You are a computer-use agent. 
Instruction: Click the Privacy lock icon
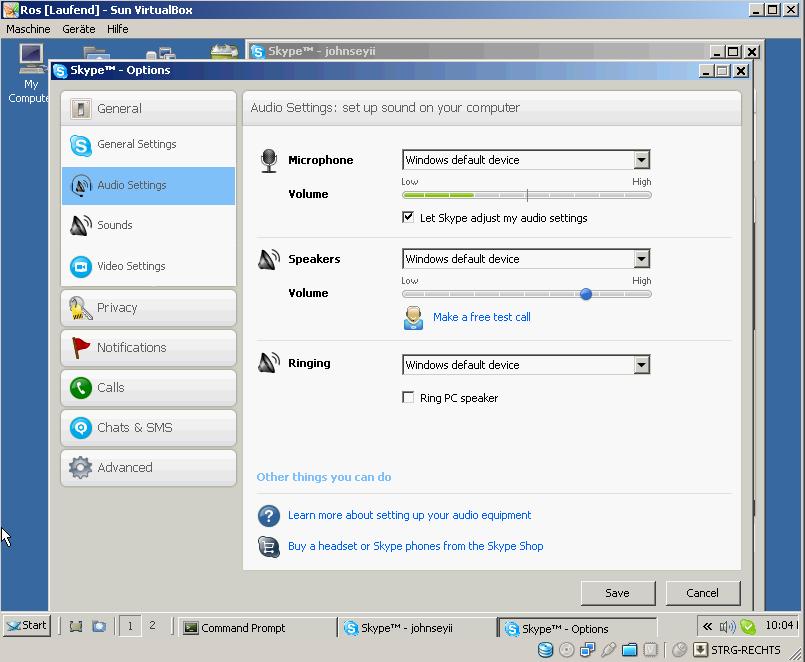(x=80, y=308)
